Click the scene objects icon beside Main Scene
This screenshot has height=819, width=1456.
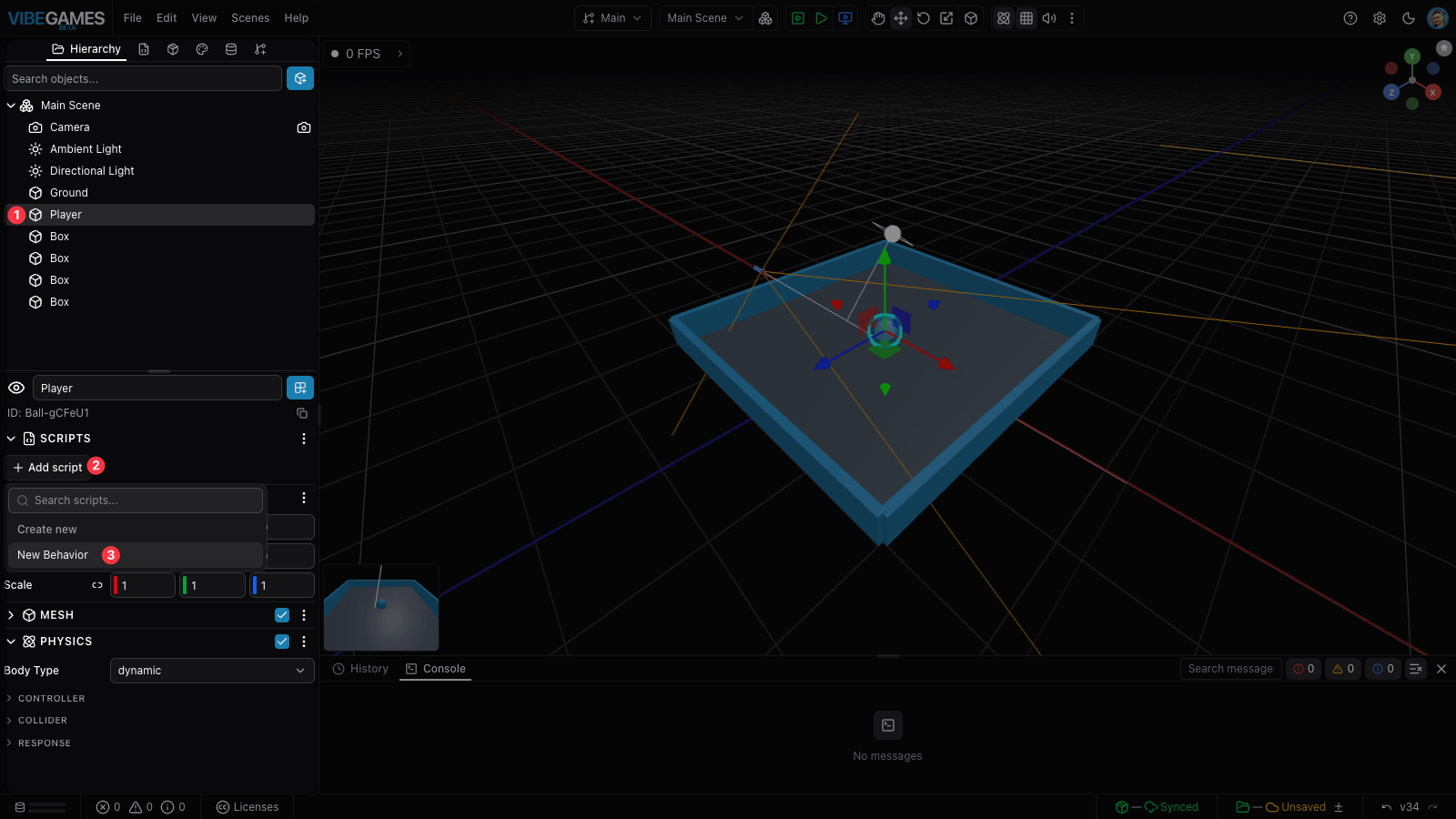pyautogui.click(x=765, y=18)
